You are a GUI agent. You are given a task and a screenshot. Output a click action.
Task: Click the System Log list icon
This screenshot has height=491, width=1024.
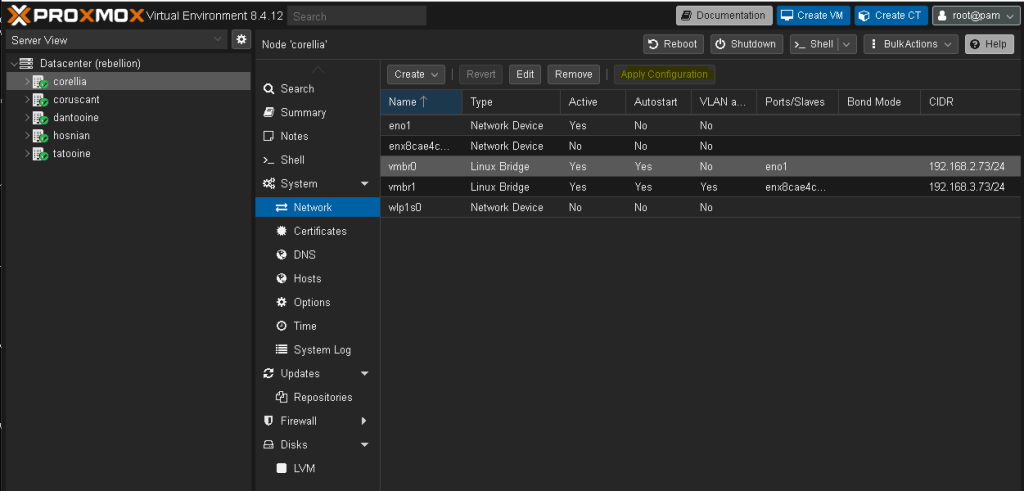coord(281,349)
